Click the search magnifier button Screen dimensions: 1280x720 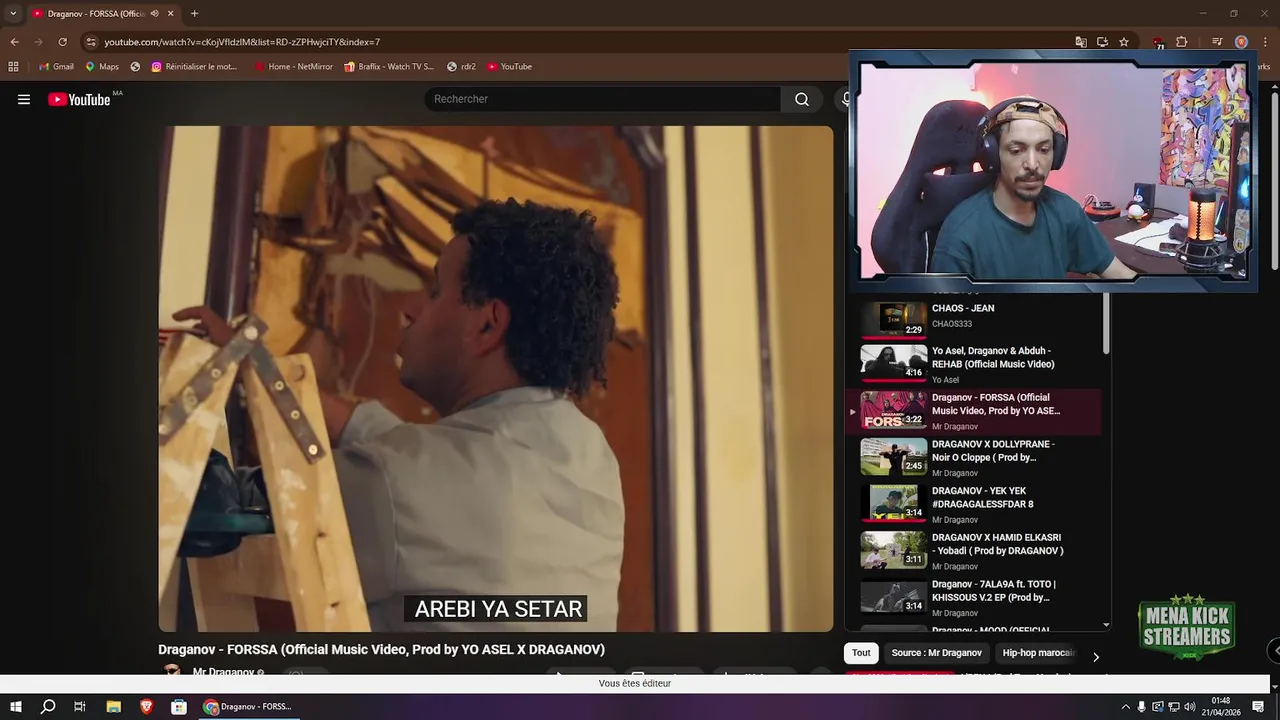(x=802, y=99)
